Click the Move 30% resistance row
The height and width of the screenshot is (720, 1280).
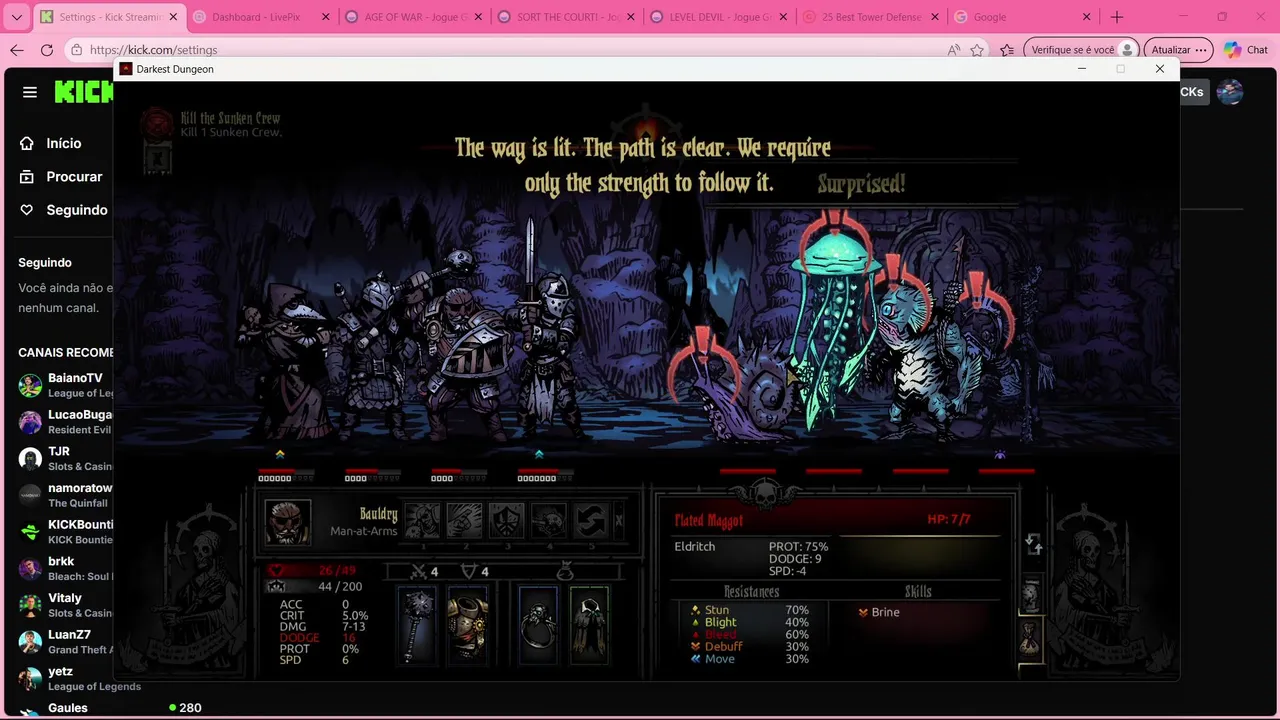750,659
